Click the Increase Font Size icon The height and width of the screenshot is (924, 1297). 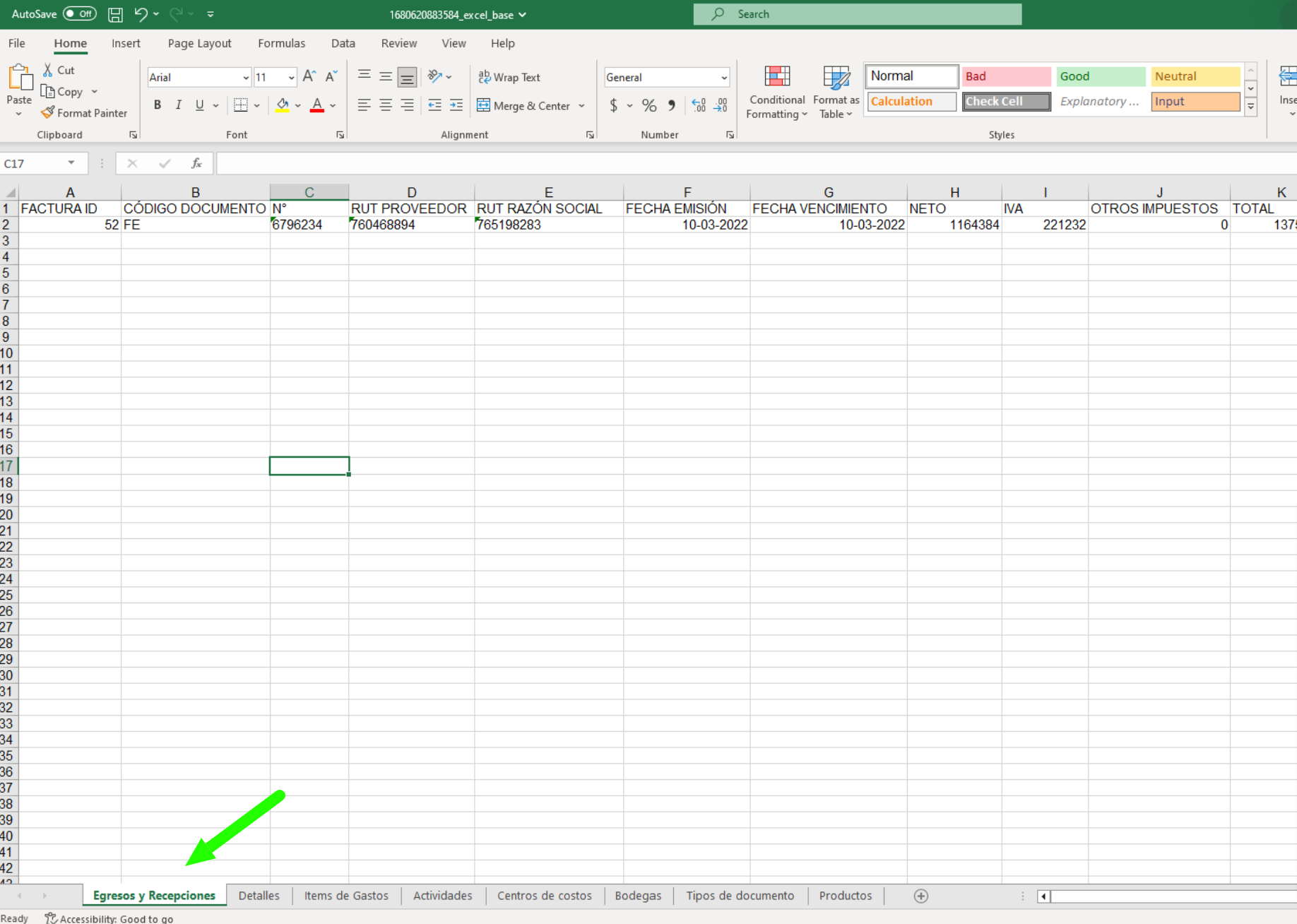tap(309, 77)
